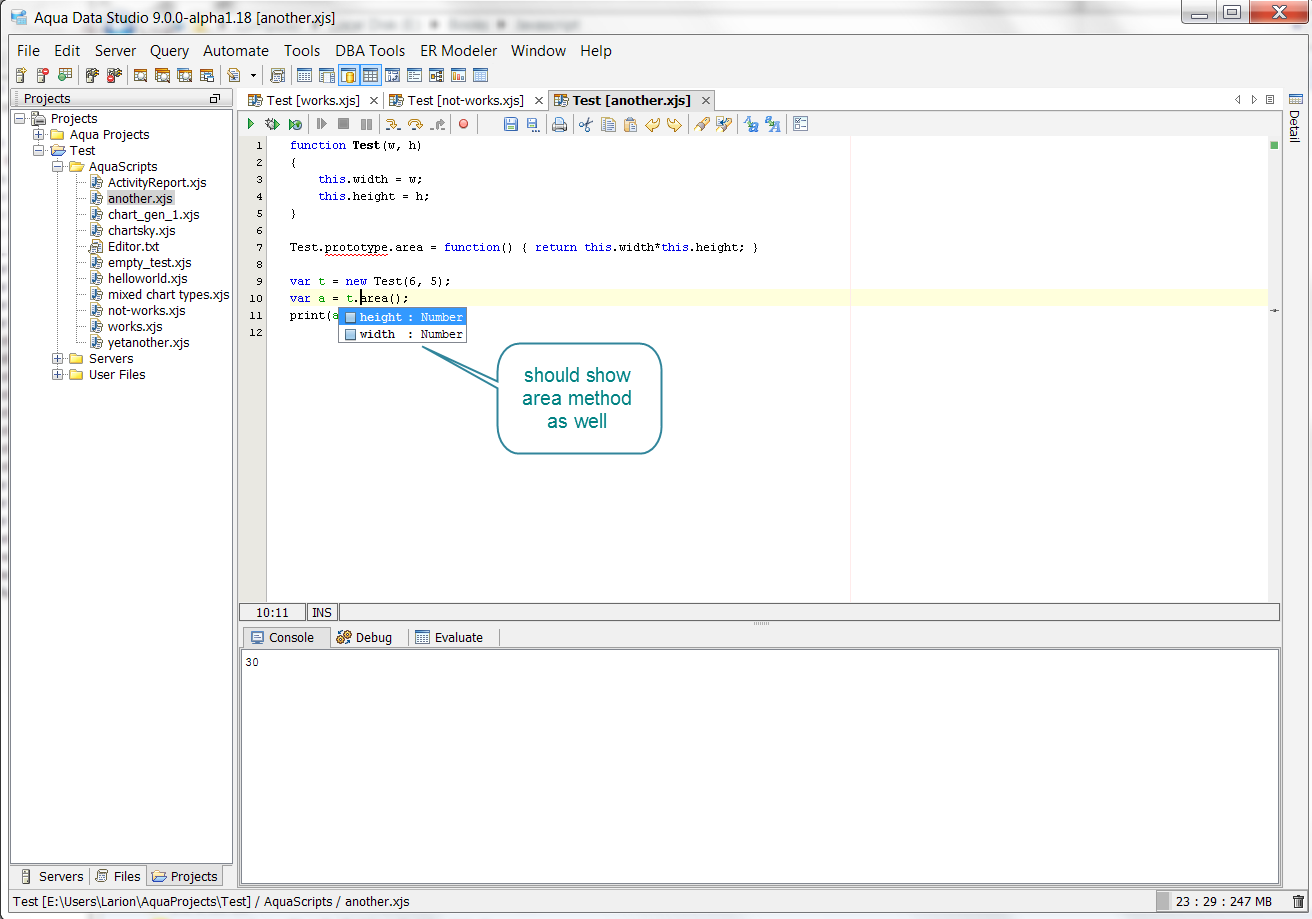Image resolution: width=1312 pixels, height=919 pixels.
Task: Click the Step Into debug icon
Action: pyautogui.click(x=392, y=124)
